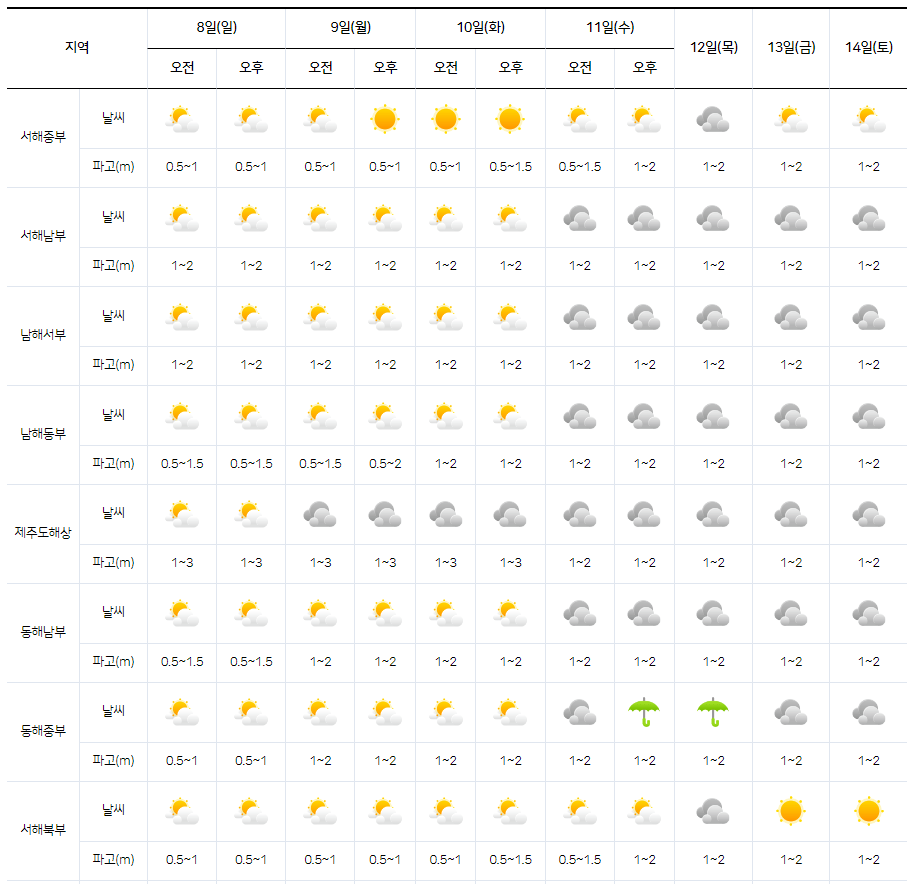Select the 9일(월) date header
The image size is (914, 884).
pos(350,27)
